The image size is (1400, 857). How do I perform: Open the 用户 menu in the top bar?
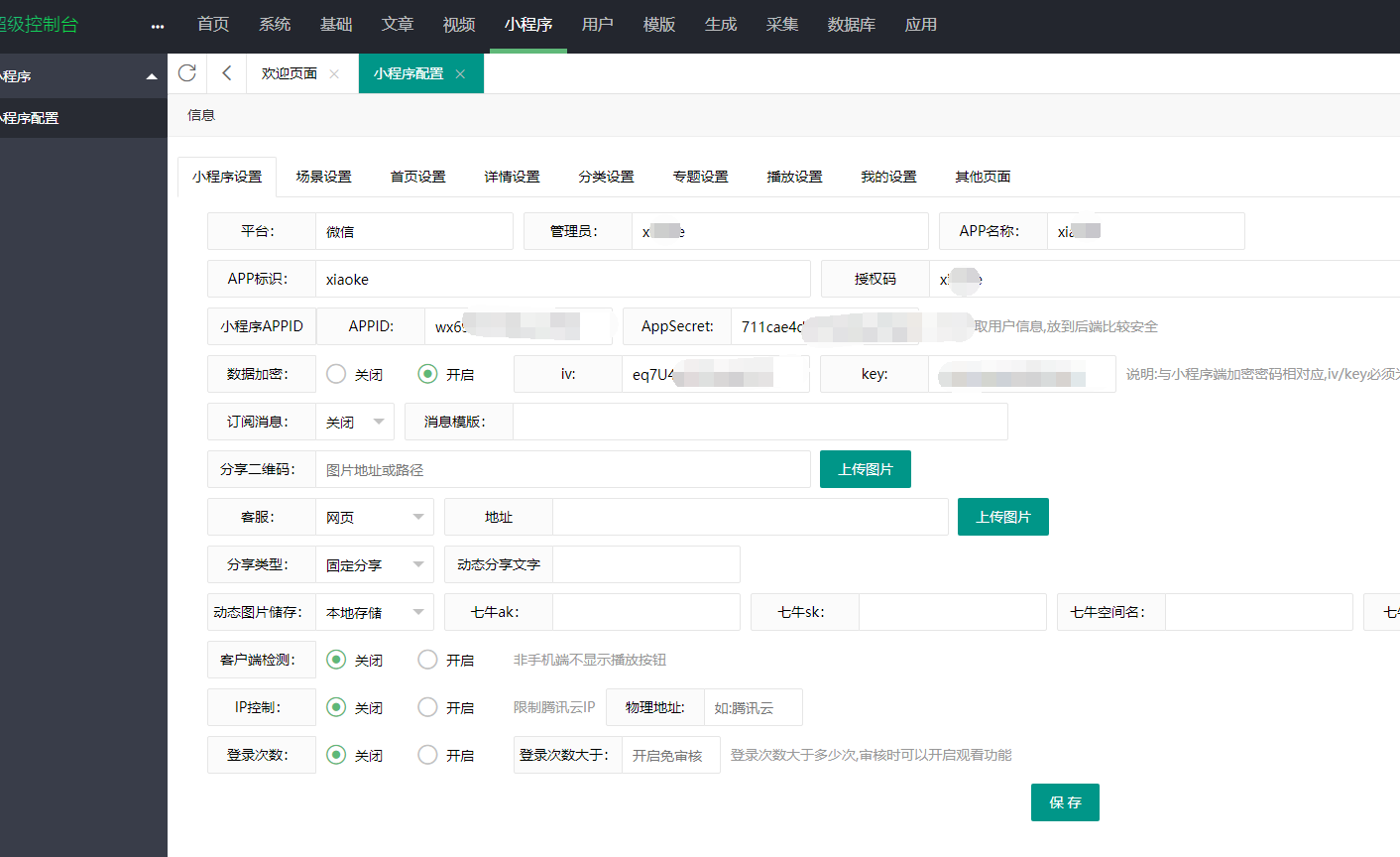598,25
